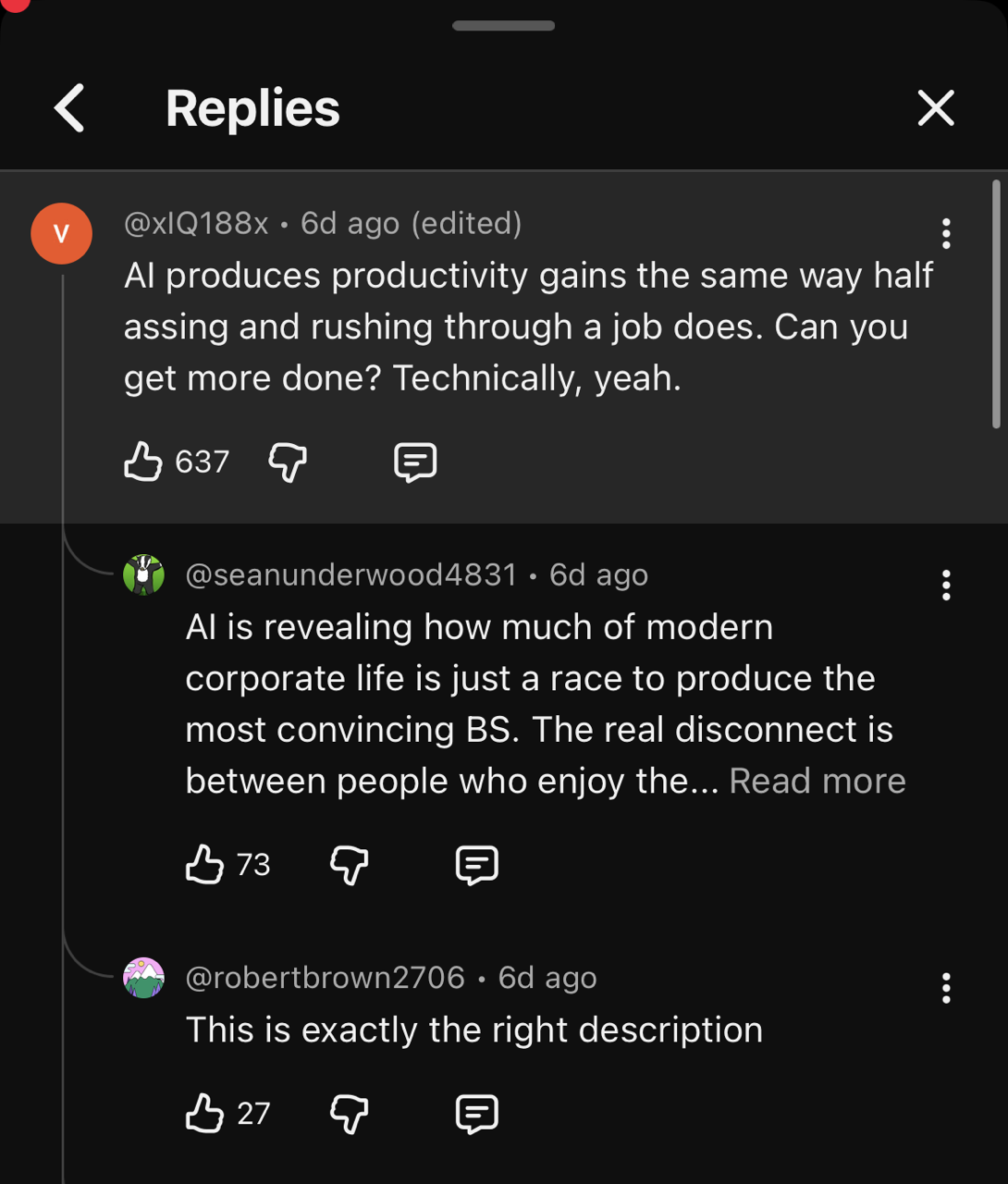Dislike the comment by @xIQ188x
This screenshot has width=1008, height=1184.
[x=288, y=461]
